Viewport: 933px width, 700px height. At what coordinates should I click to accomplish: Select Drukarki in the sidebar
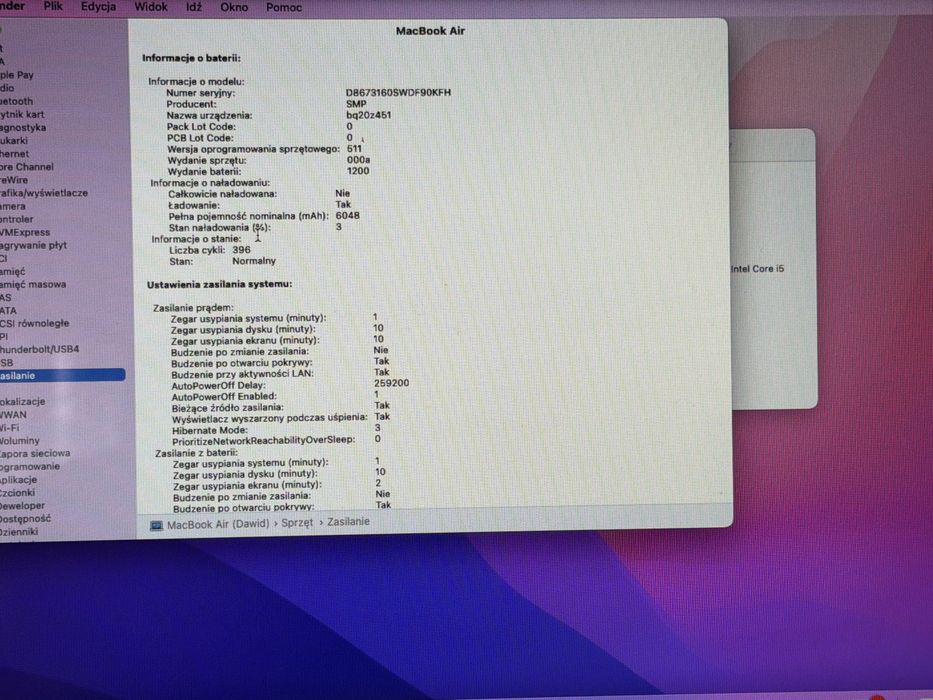(x=14, y=140)
